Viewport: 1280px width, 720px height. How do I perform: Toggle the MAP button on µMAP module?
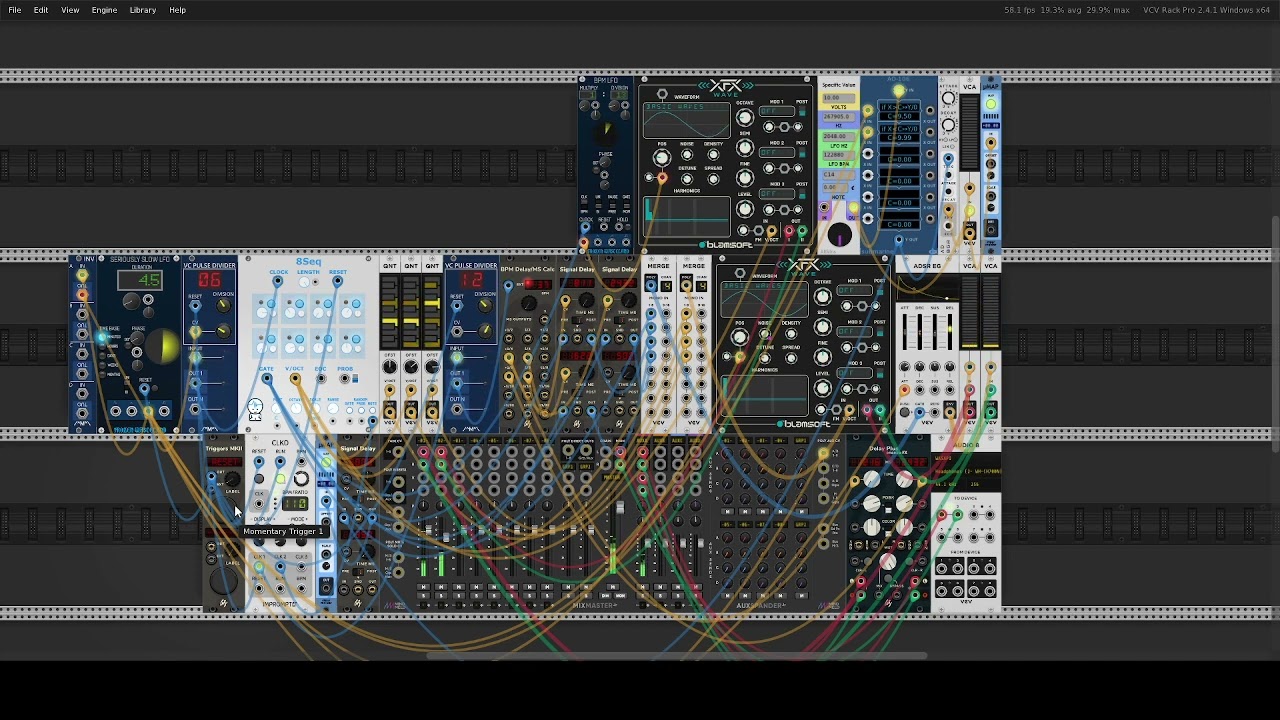991,104
